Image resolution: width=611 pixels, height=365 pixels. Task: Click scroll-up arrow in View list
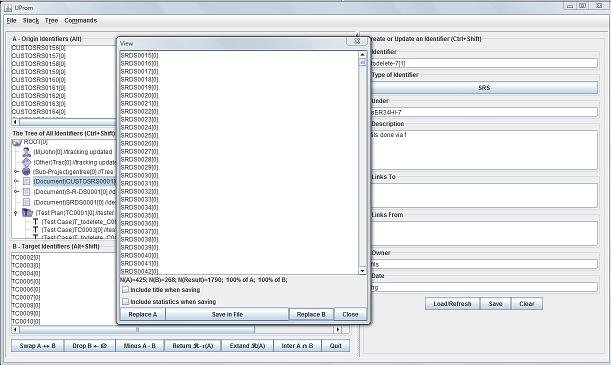click(362, 55)
